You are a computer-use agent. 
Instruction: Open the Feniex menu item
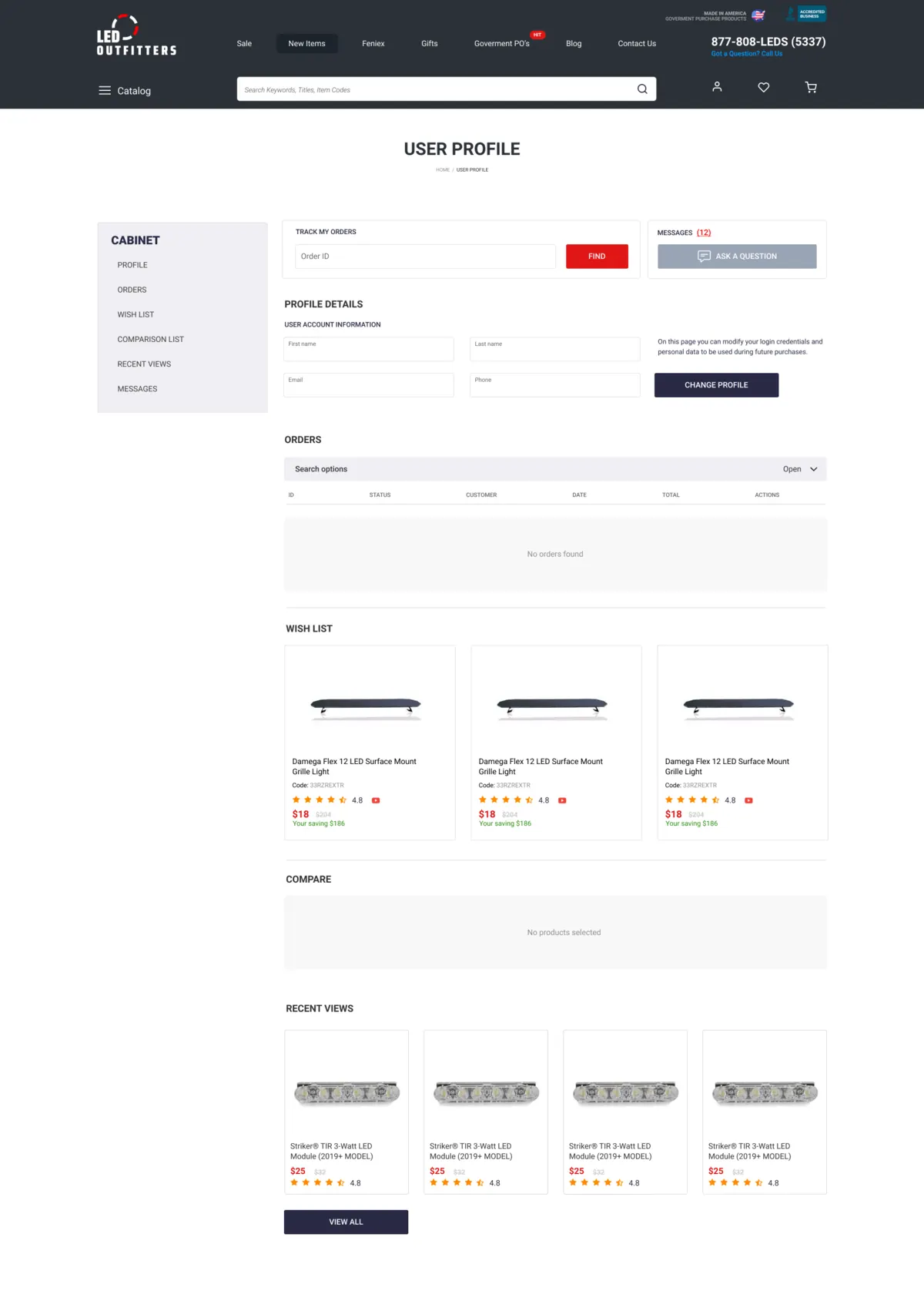point(373,43)
